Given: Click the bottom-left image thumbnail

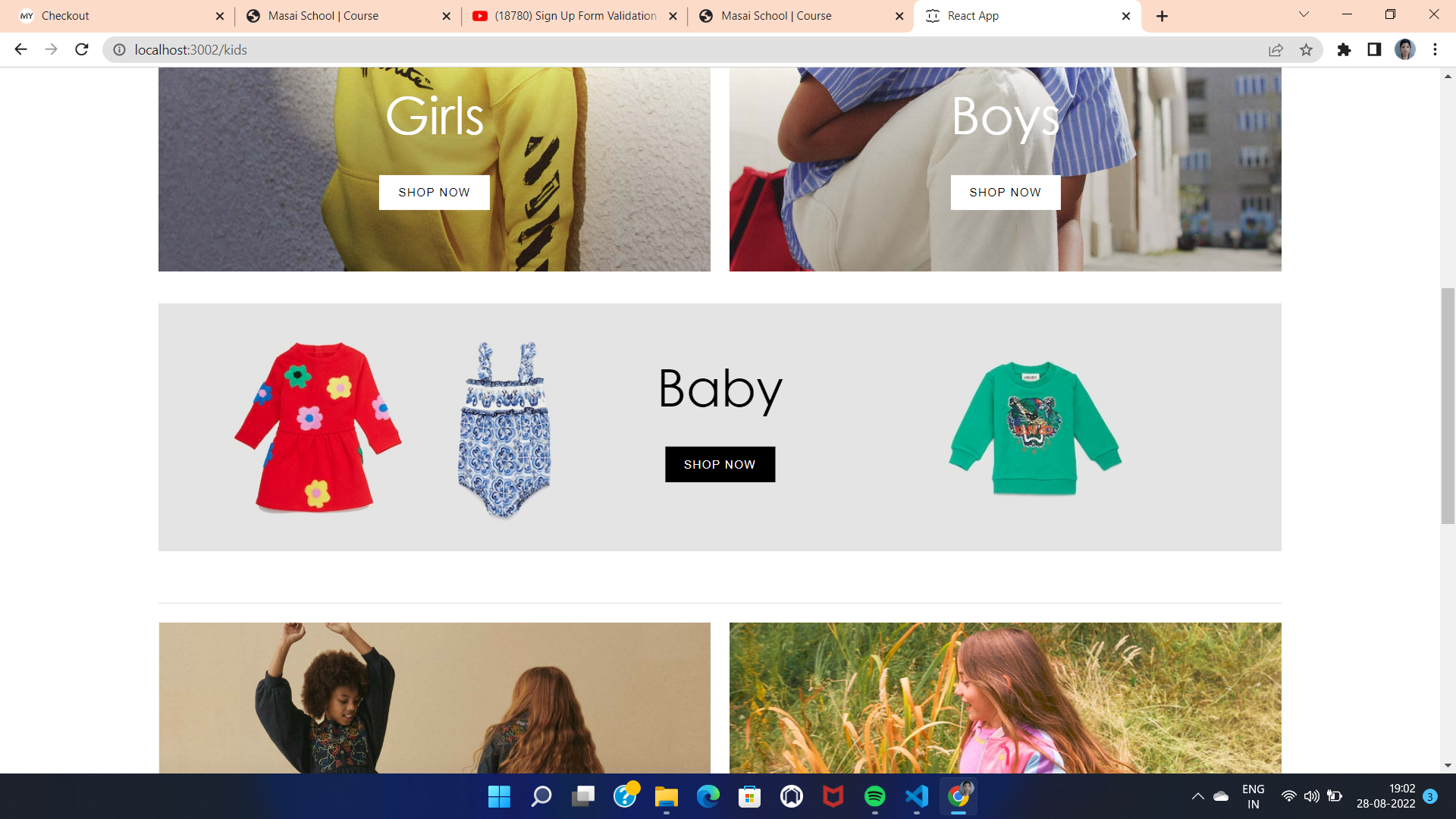Looking at the screenshot, I should tap(434, 698).
